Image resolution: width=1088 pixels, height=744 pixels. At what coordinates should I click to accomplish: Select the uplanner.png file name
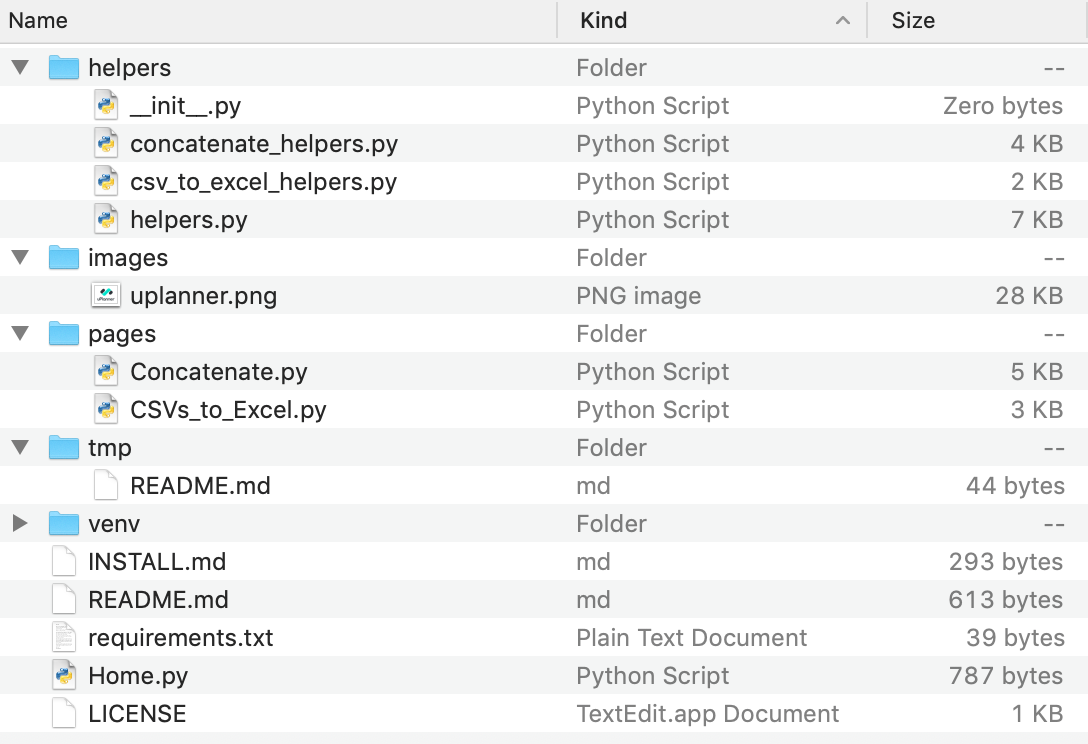[x=204, y=296]
